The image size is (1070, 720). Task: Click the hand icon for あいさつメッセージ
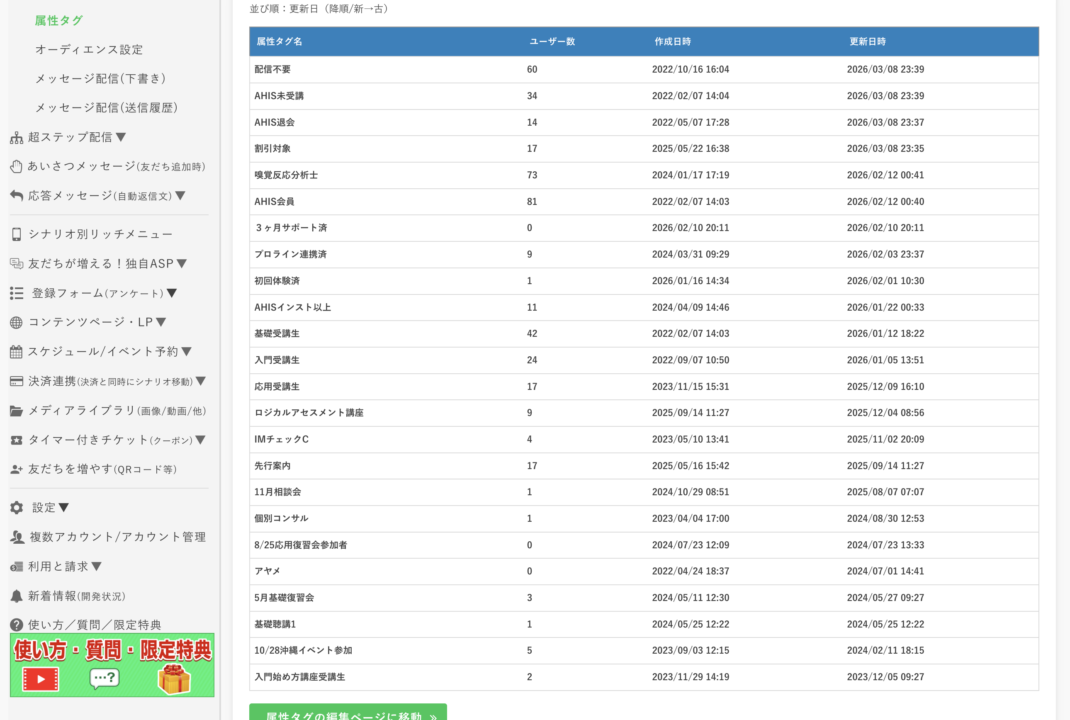tap(16, 167)
